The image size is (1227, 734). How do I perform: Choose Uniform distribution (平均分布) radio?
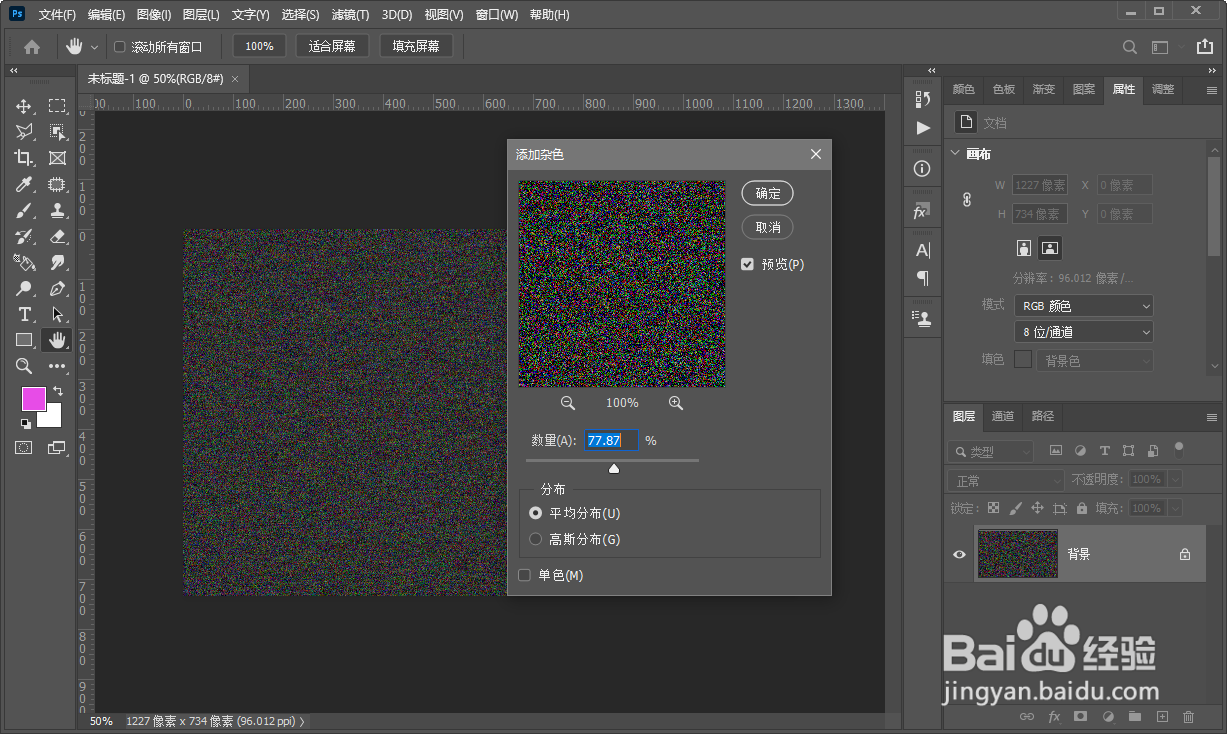[x=536, y=513]
